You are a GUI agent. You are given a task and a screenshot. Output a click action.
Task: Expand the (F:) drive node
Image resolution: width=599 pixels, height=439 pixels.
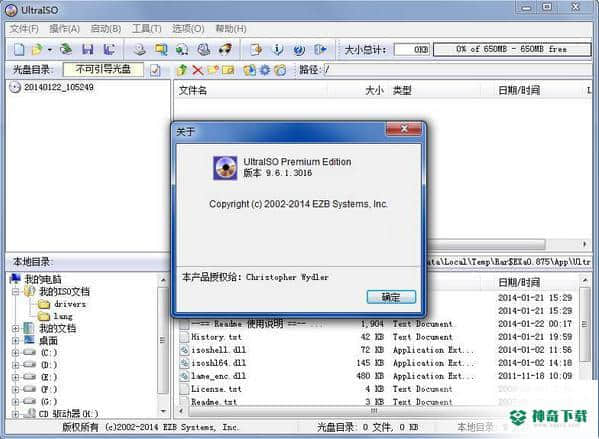coord(15,389)
